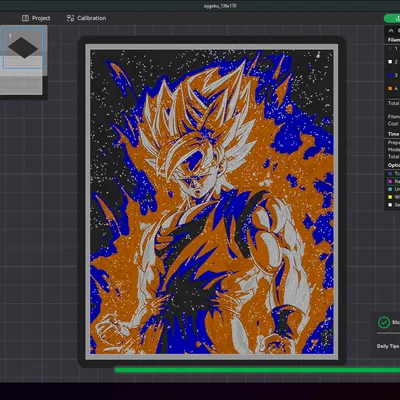The width and height of the screenshot is (400, 400).
Task: Click the window title ssjgoku_136x170
Action: (x=220, y=6)
